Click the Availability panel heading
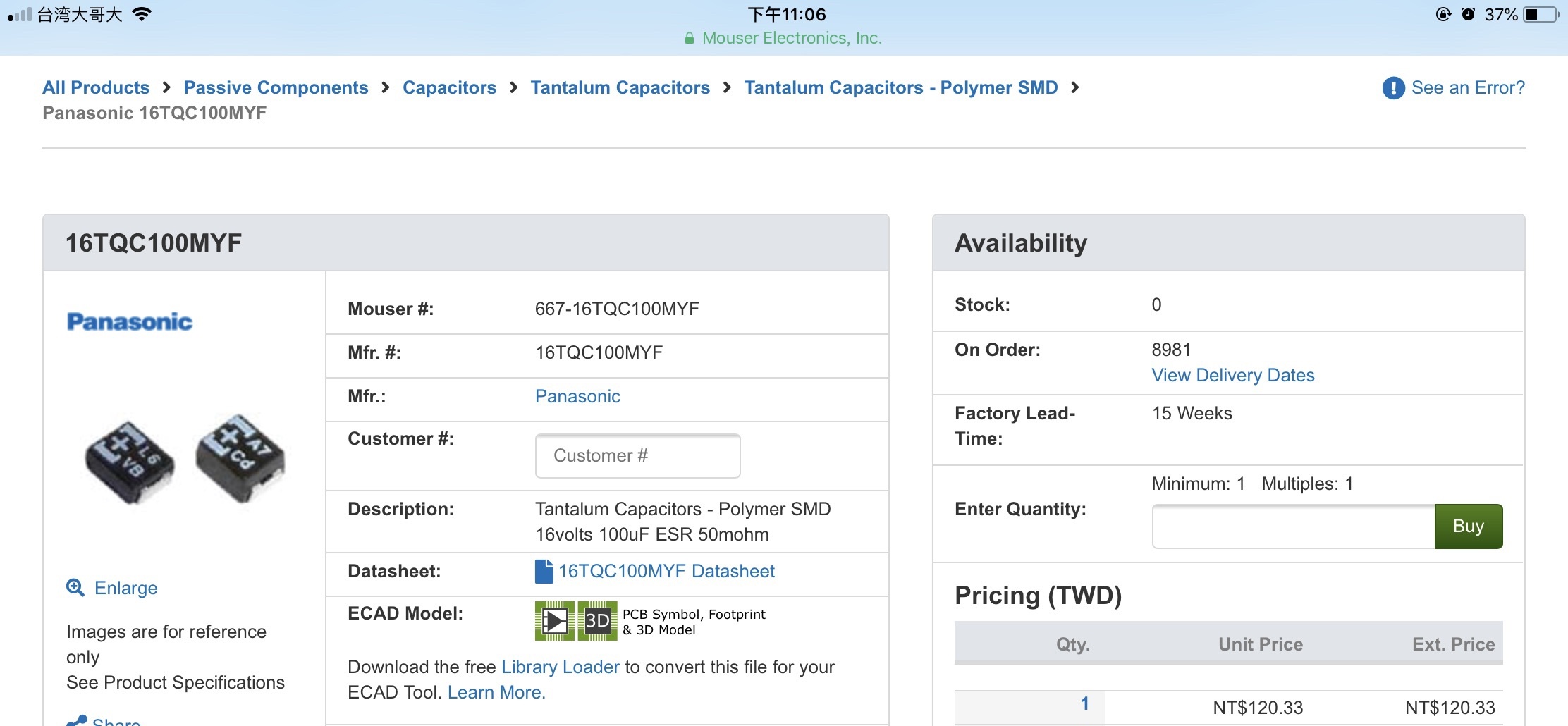Image resolution: width=1568 pixels, height=726 pixels. (x=1021, y=243)
